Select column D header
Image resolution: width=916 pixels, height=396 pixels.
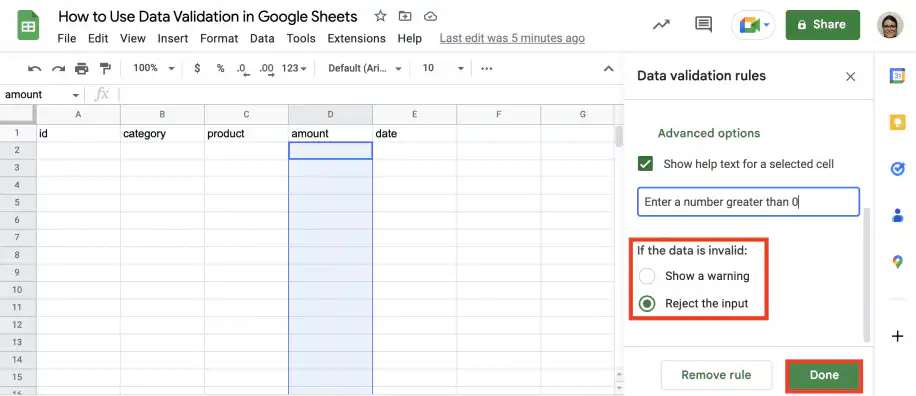[x=330, y=114]
